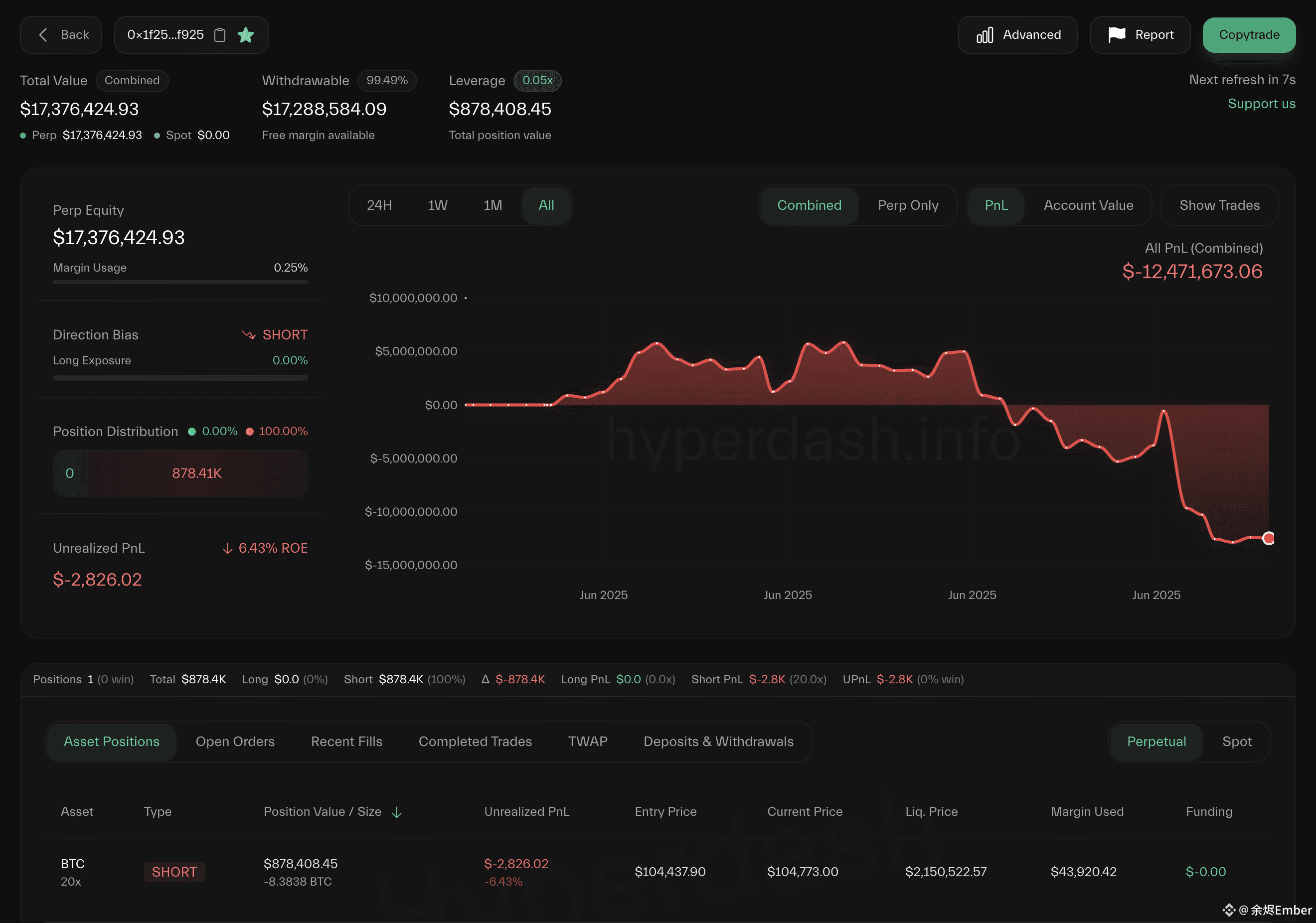Show Account Value on the chart
This screenshot has height=923, width=1316.
[1088, 205]
